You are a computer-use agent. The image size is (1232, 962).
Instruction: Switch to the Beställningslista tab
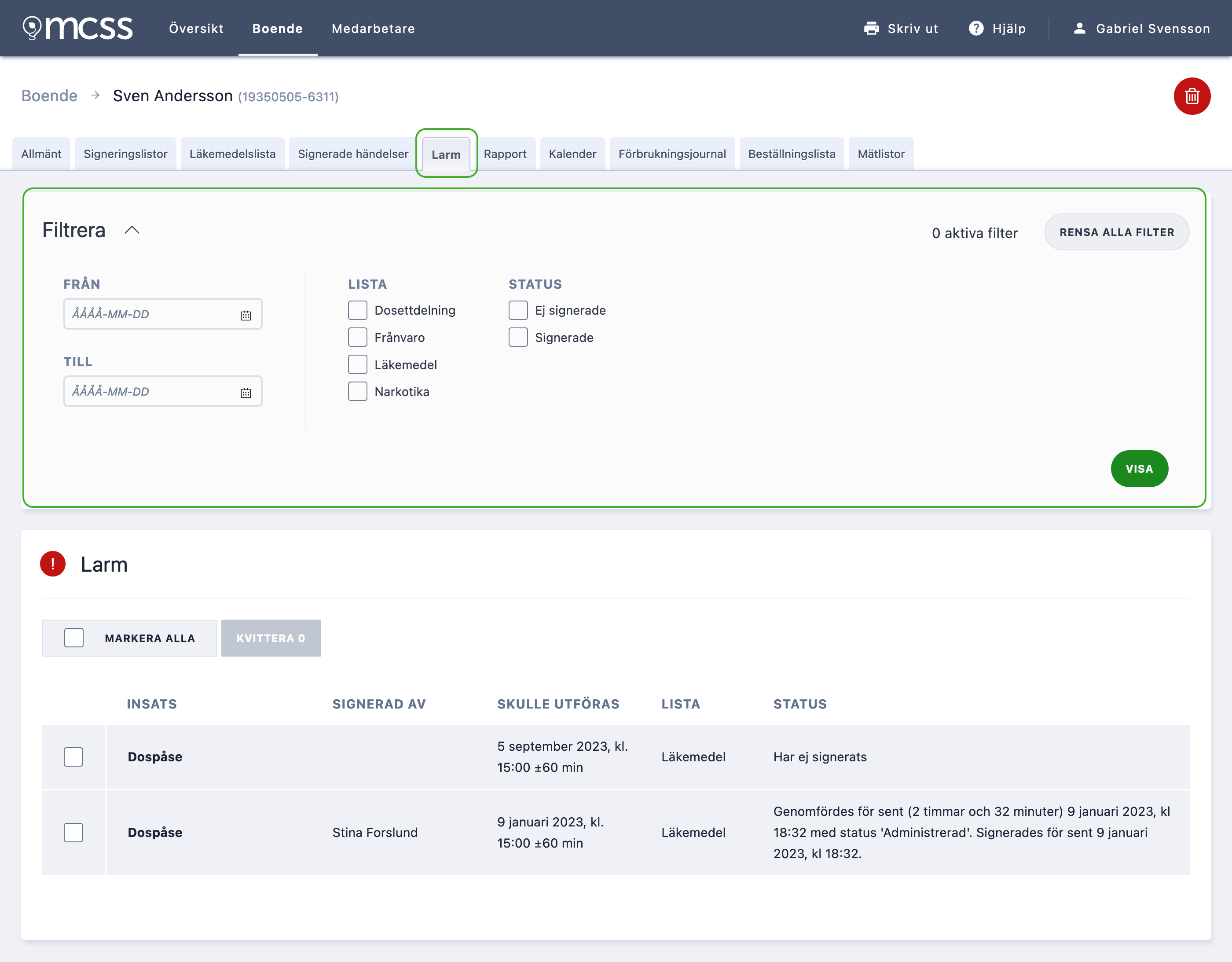(x=792, y=154)
